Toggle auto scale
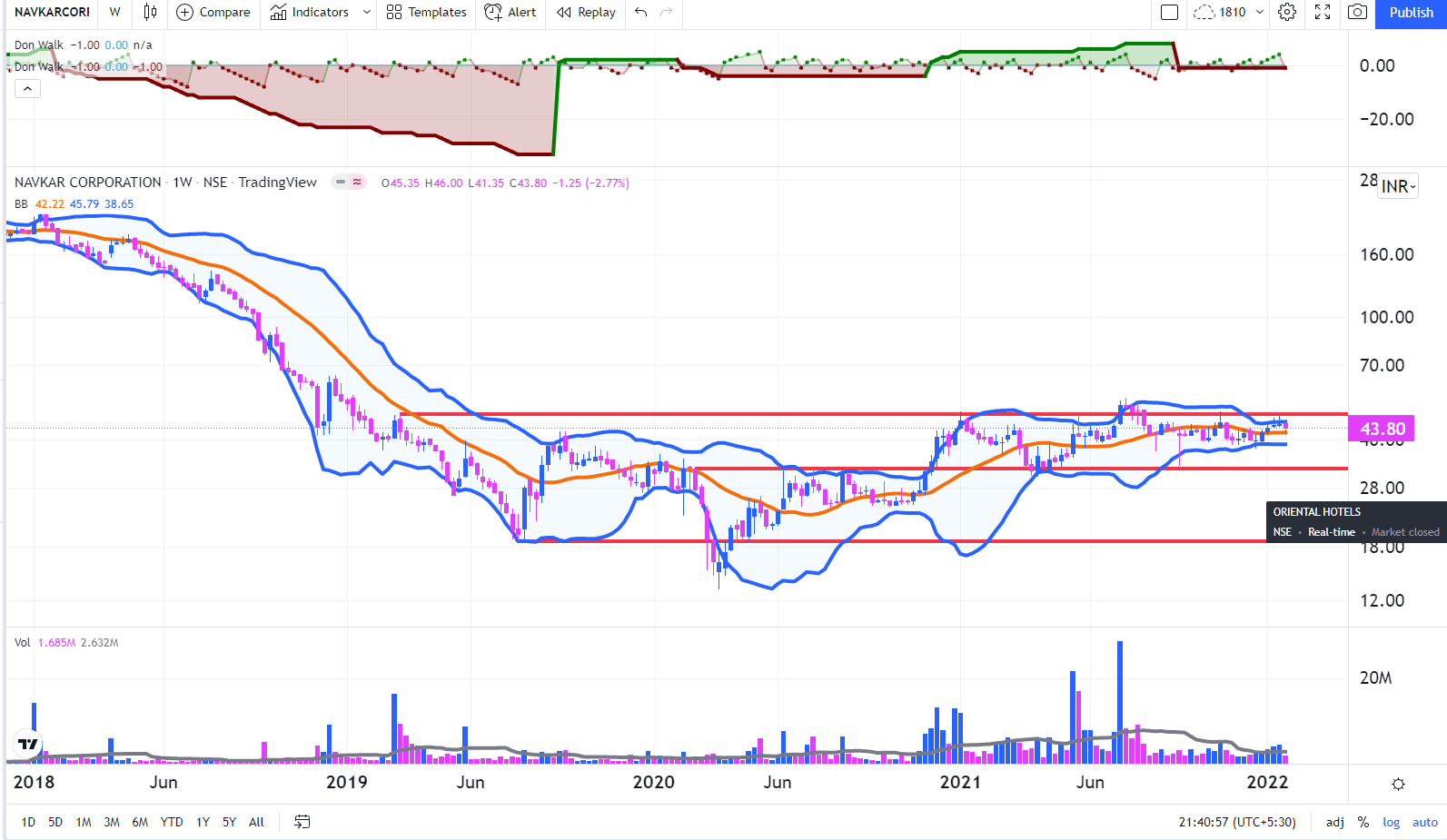The image size is (1447, 840). click(x=1425, y=822)
